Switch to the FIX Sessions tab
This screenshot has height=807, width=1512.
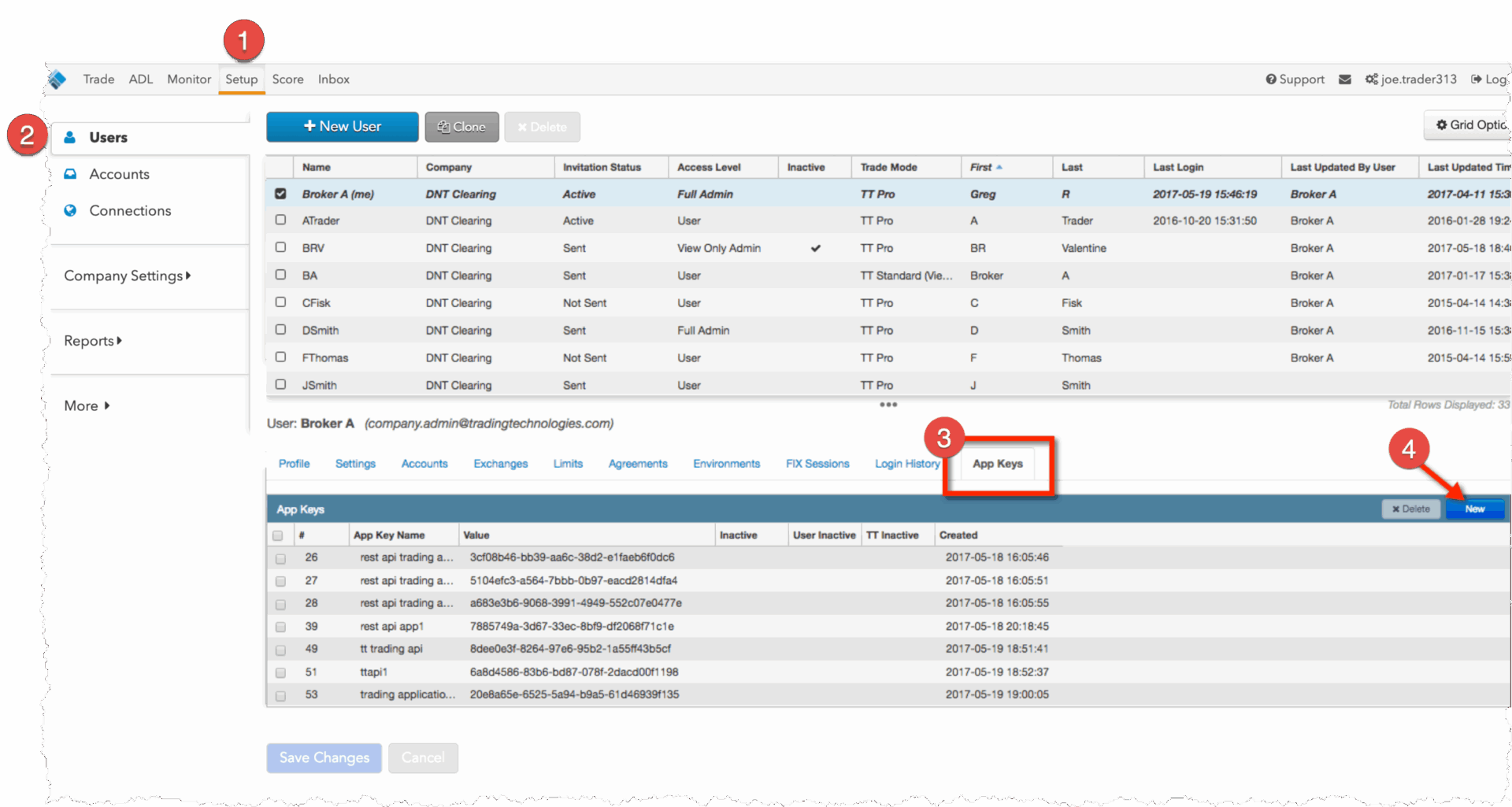(817, 464)
